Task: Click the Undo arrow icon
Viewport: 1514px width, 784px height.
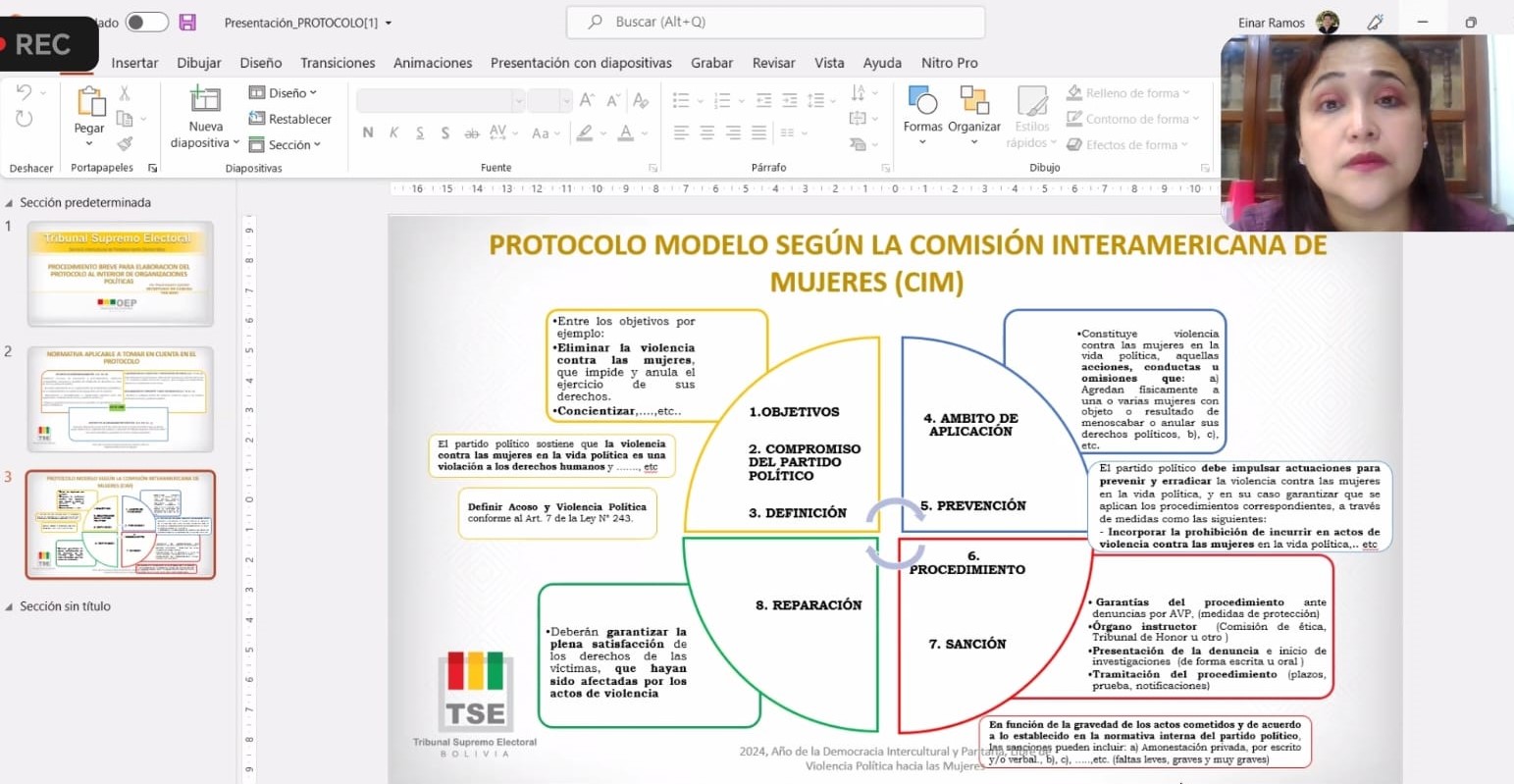Action: pyautogui.click(x=25, y=92)
